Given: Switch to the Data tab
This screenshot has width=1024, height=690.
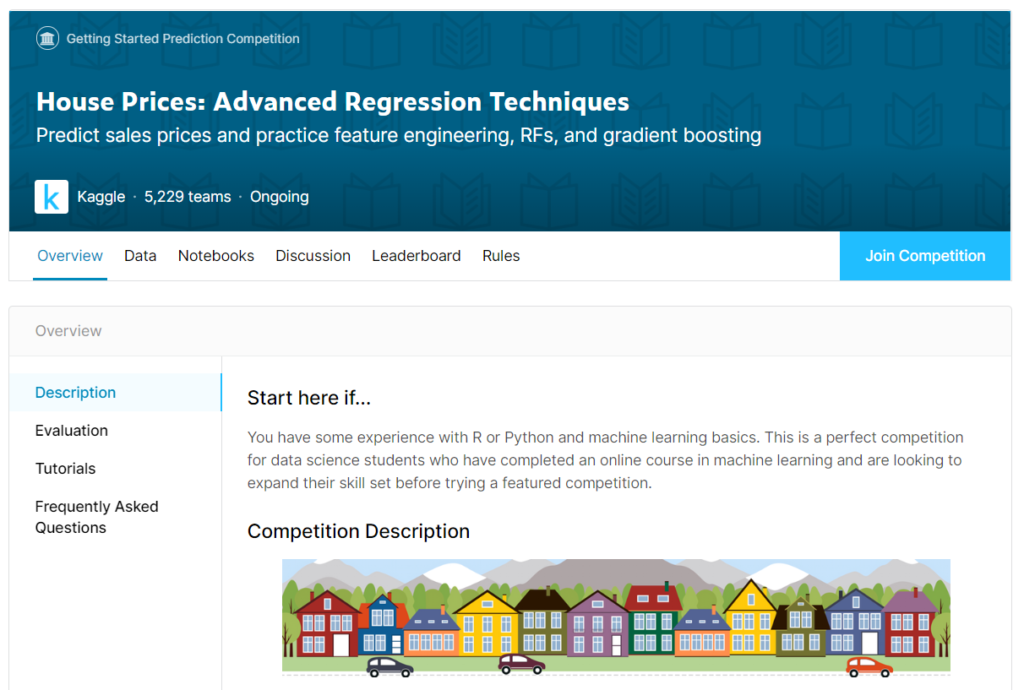Looking at the screenshot, I should click(x=140, y=256).
